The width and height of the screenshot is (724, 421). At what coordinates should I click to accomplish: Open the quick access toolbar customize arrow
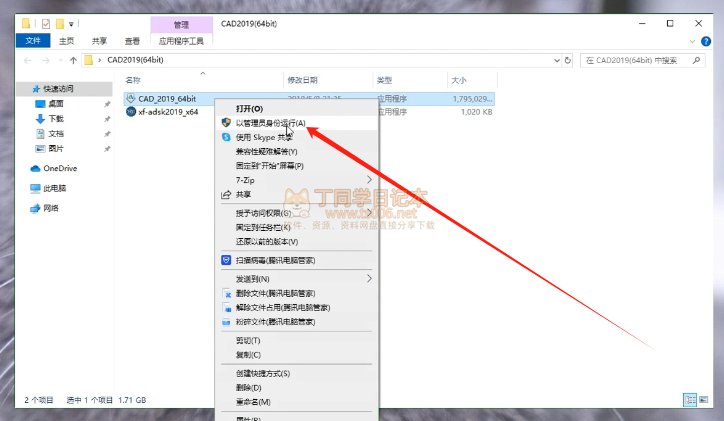71,24
